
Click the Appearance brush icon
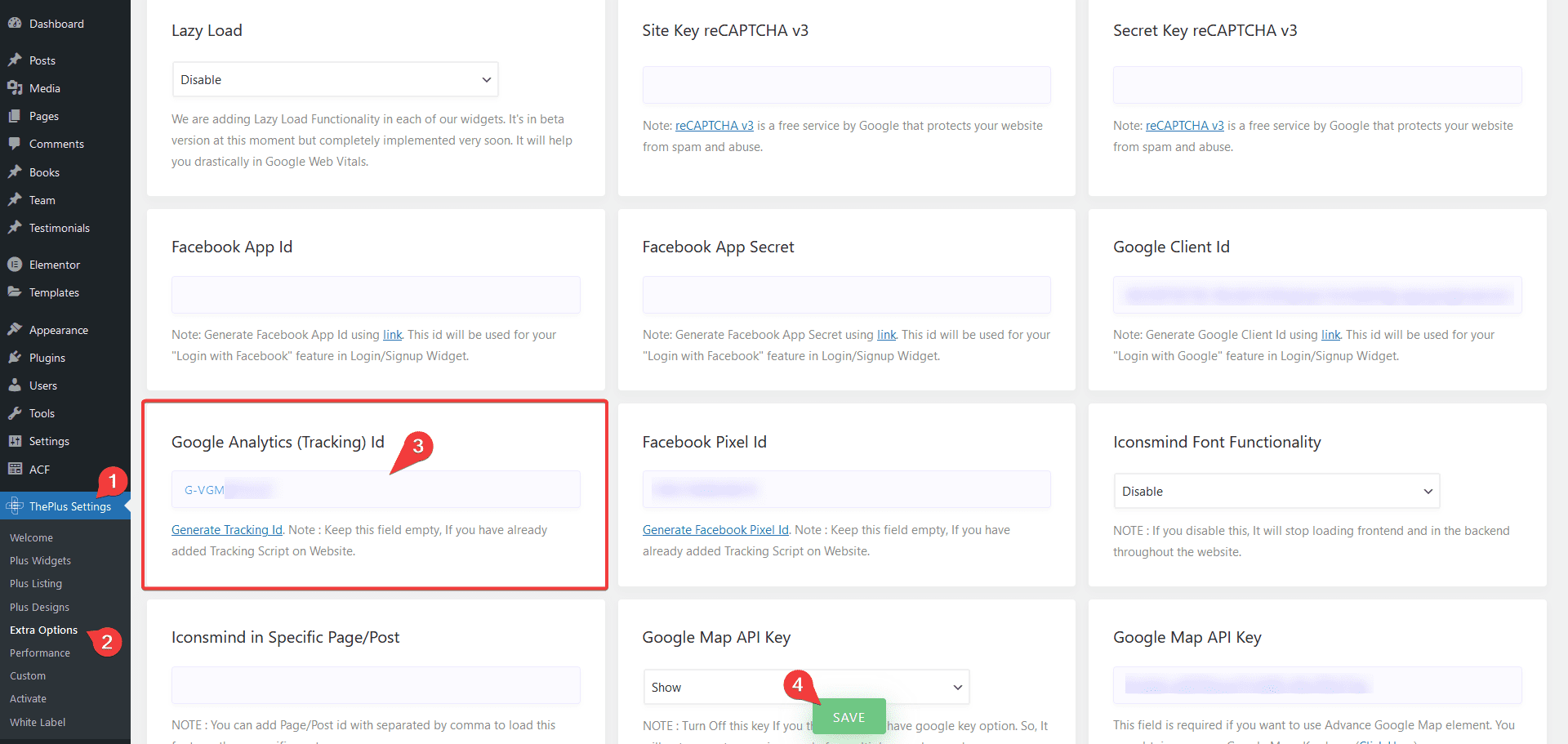pyautogui.click(x=15, y=330)
